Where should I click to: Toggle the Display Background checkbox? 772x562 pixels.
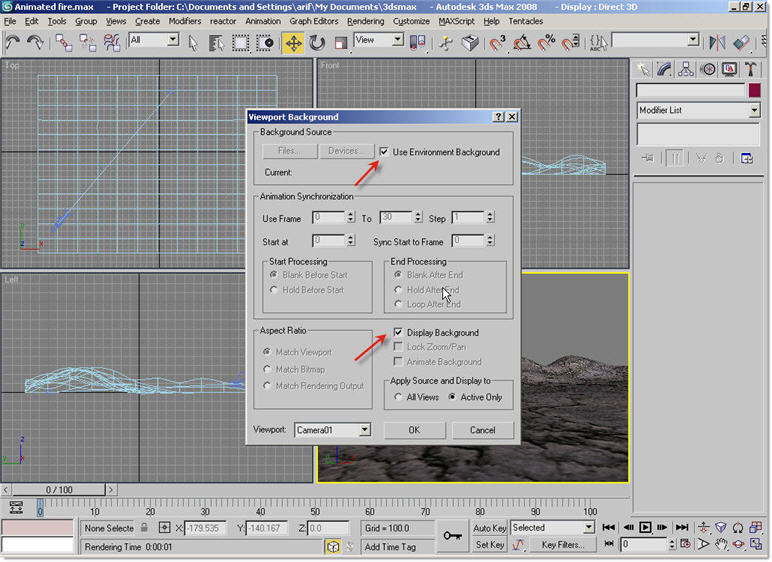click(x=398, y=332)
